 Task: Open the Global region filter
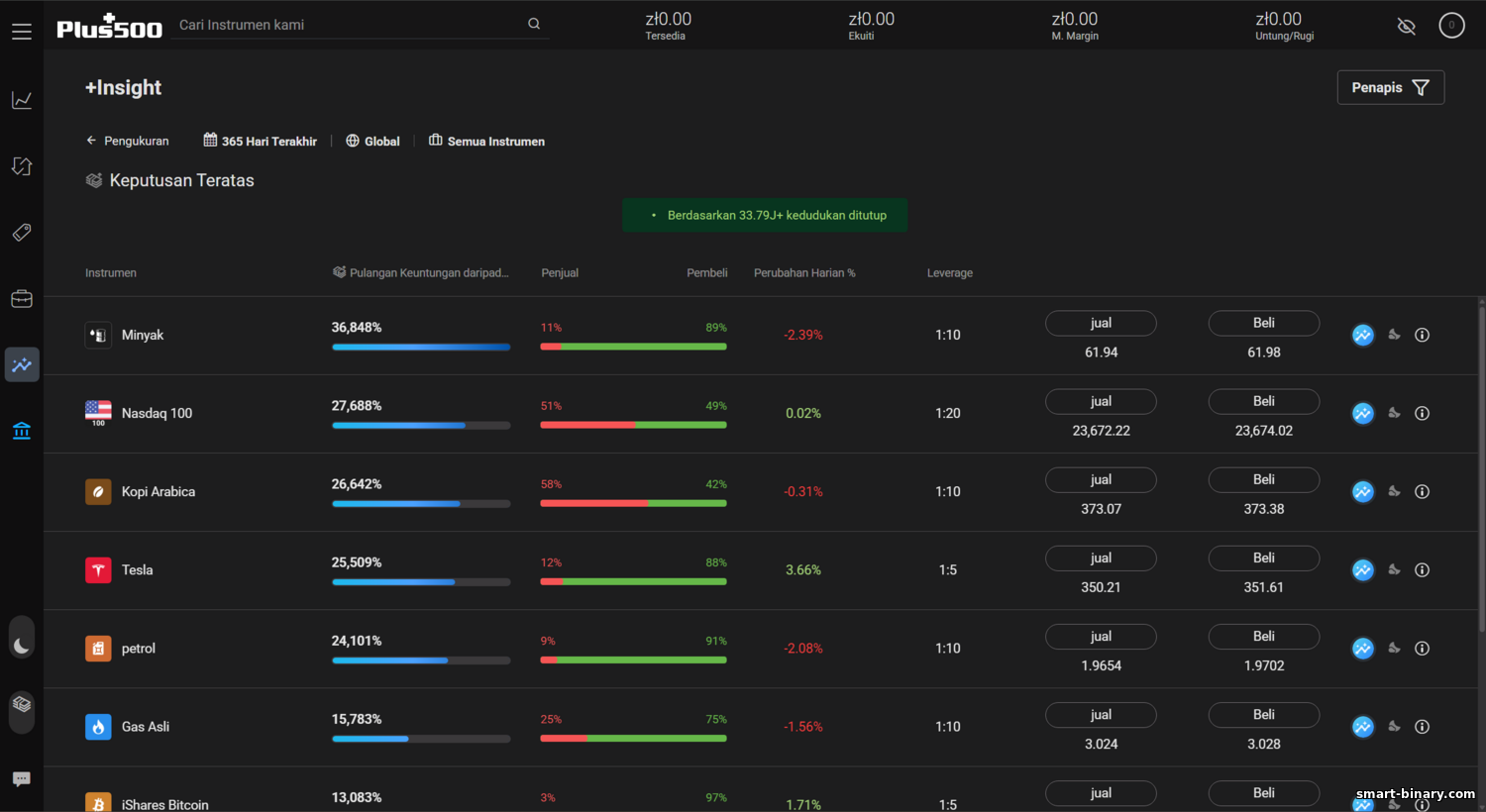click(372, 141)
